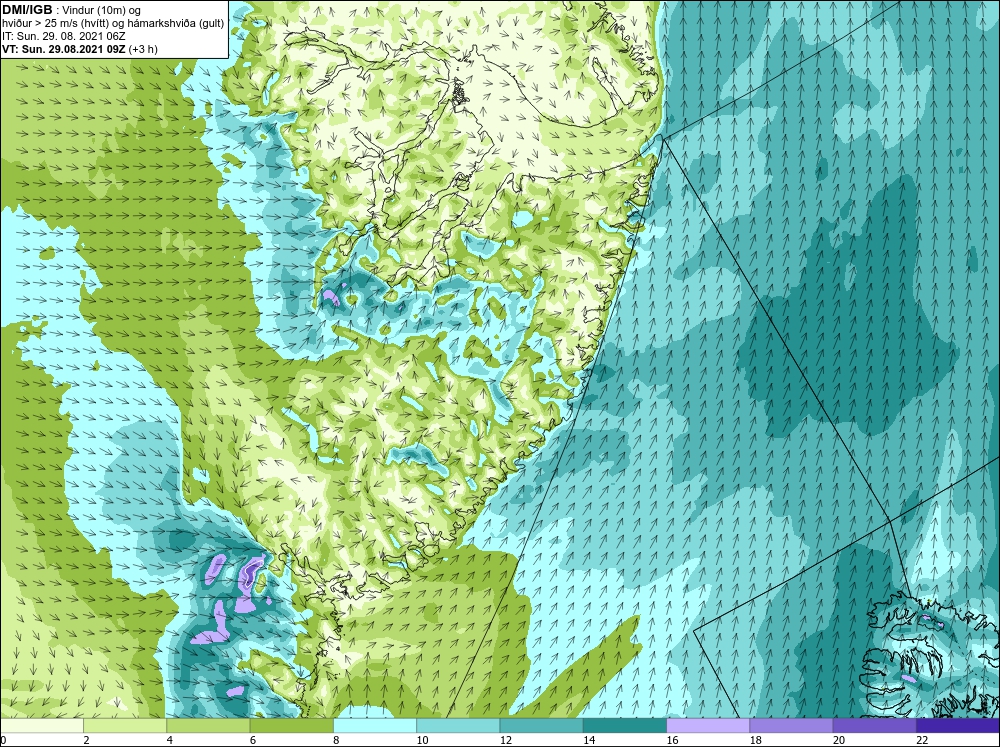
Task: Click the 20–22 m/s violet legend swatch
Action: [x=874, y=725]
